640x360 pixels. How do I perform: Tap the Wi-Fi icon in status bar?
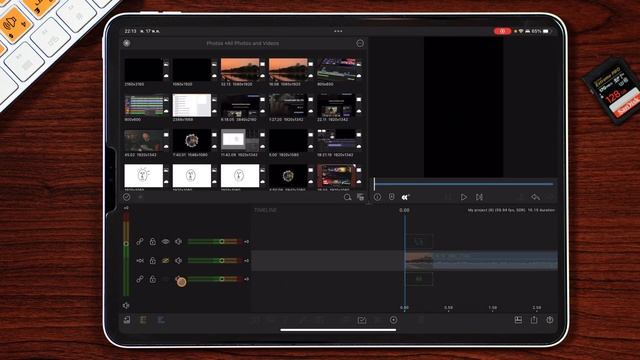[521, 31]
